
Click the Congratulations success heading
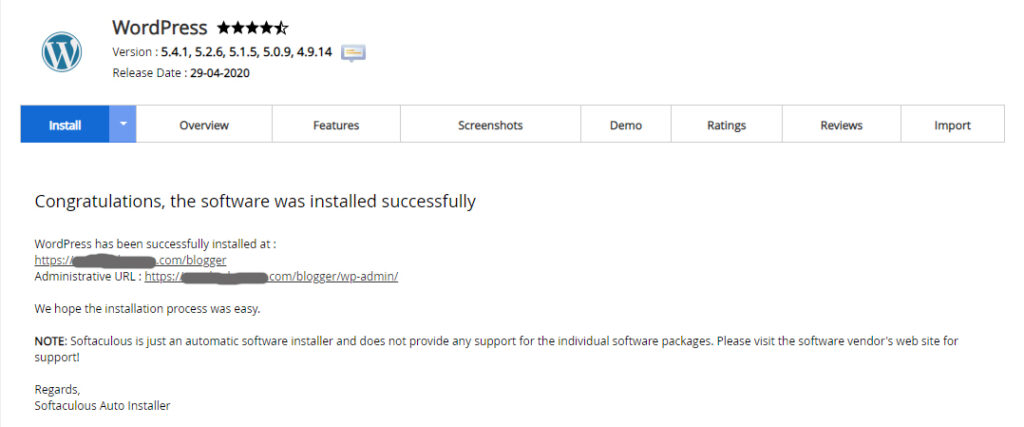255,202
